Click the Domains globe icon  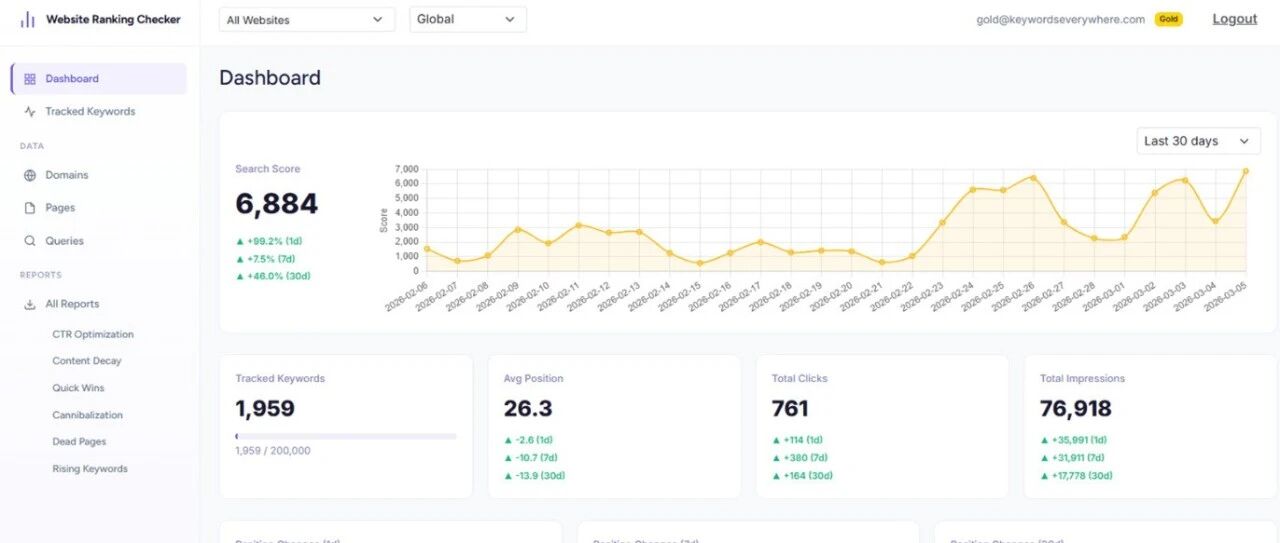[x=30, y=175]
